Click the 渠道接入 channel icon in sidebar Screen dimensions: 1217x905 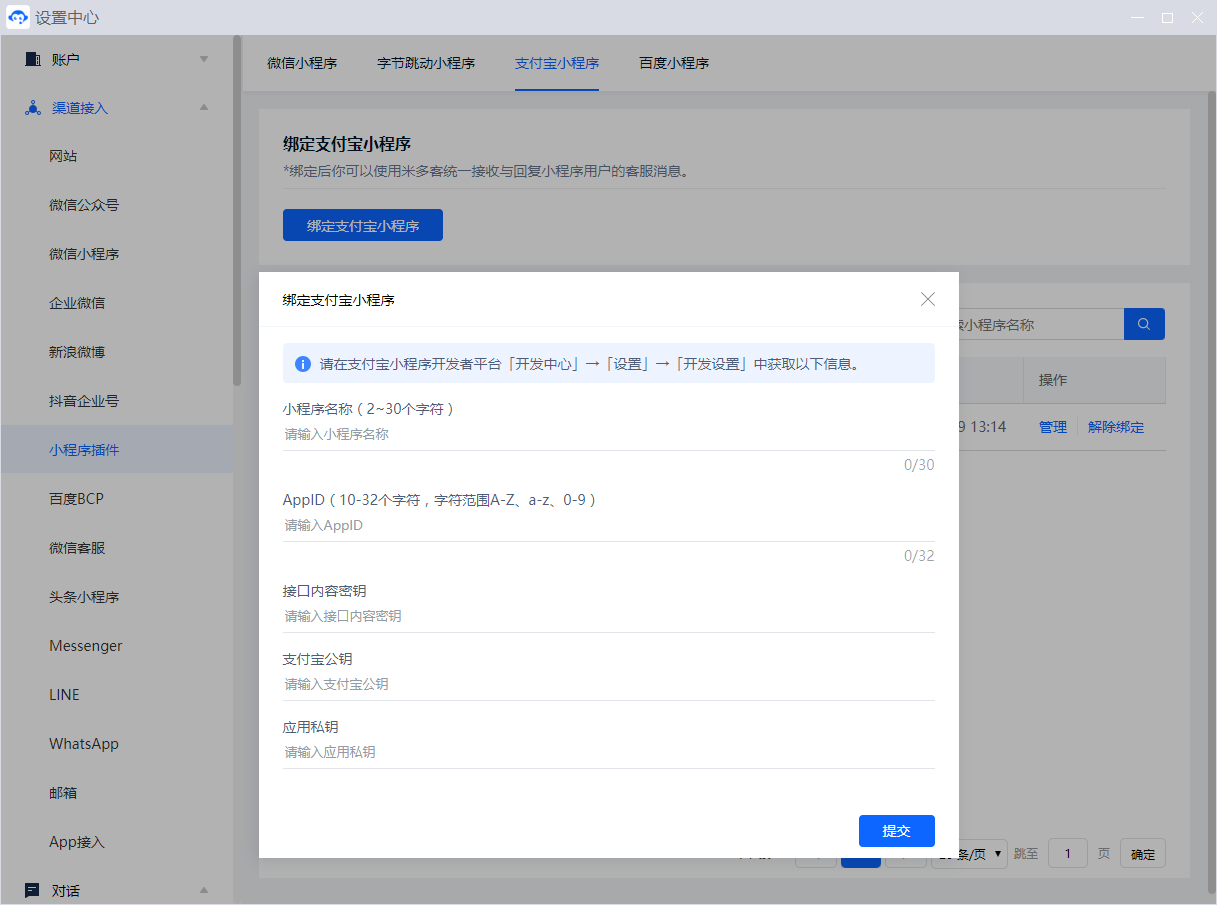pos(32,108)
